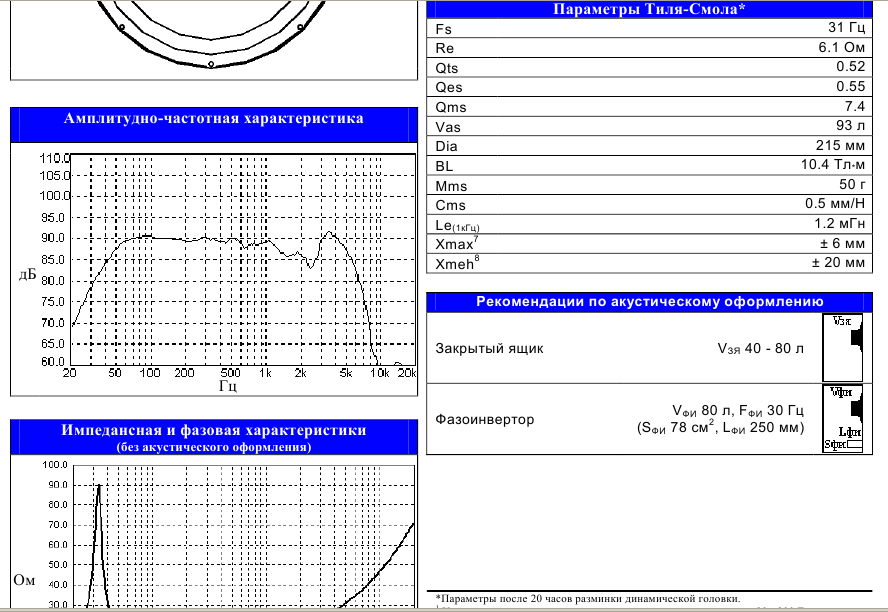Select the Xmax row with footnote 7
888x612 pixels.
(649, 244)
